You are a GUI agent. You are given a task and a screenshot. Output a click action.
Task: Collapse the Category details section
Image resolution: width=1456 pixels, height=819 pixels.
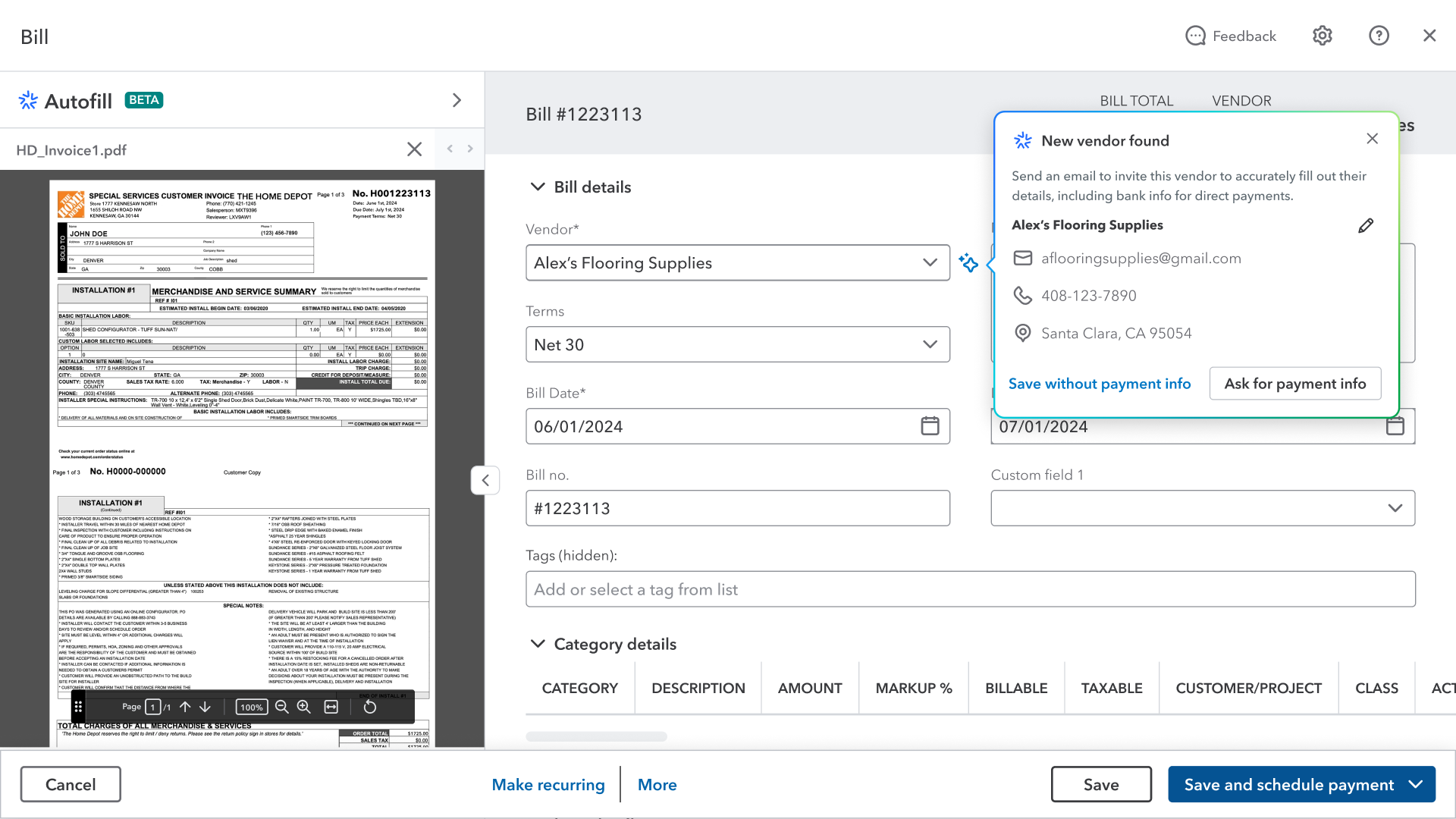coord(538,644)
